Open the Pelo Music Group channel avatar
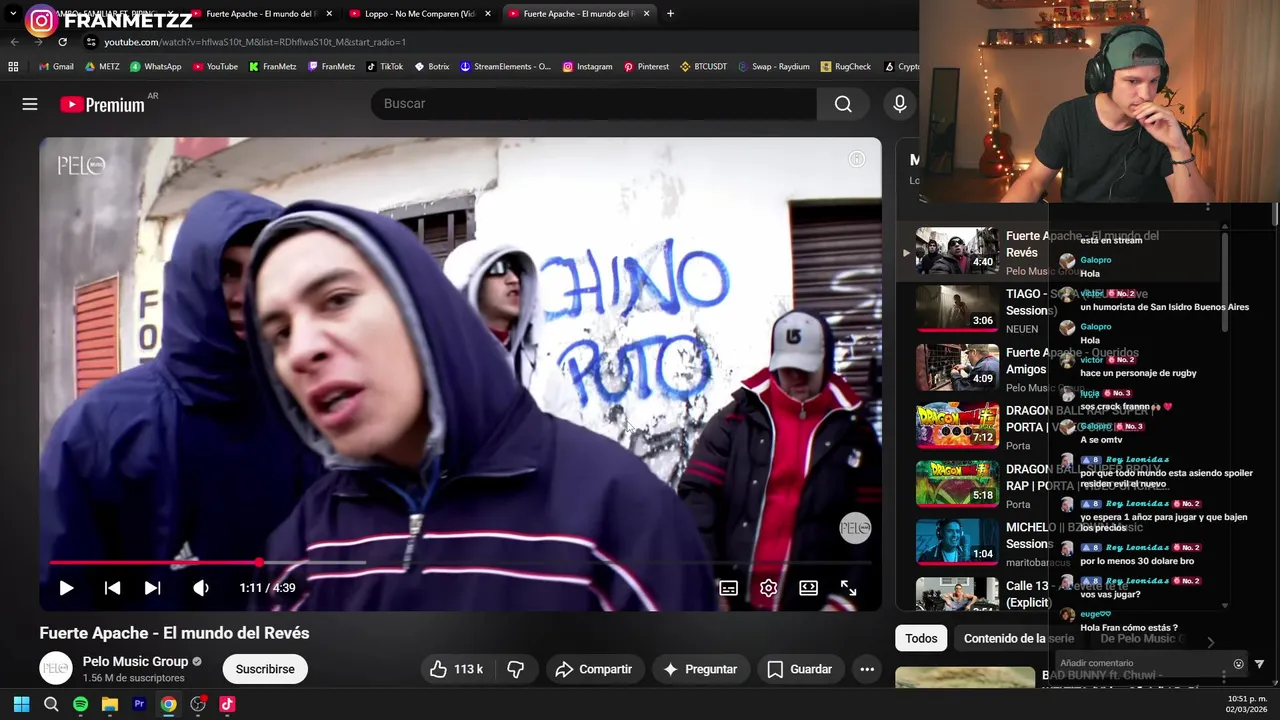 pos(56,669)
